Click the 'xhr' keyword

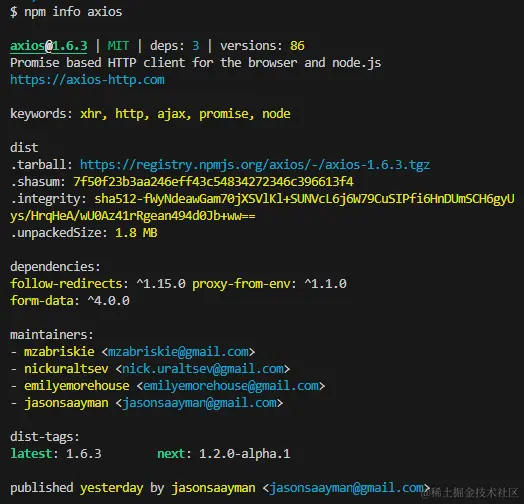tap(90, 114)
